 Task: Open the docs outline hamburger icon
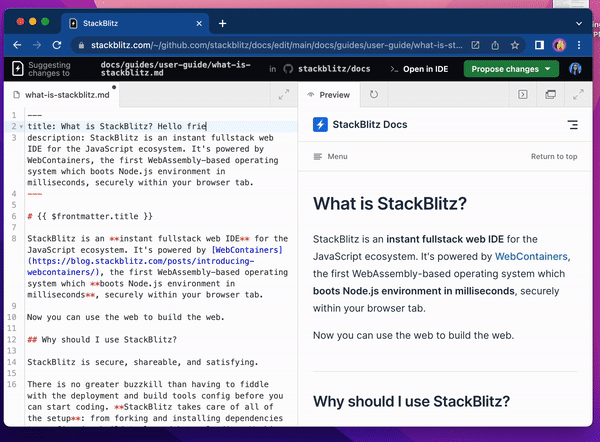tap(572, 125)
